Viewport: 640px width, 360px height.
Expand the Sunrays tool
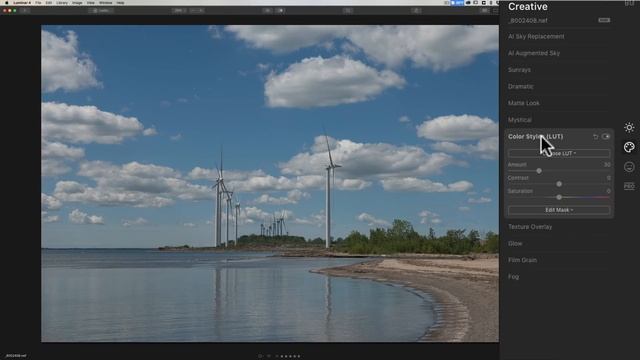(x=519, y=70)
